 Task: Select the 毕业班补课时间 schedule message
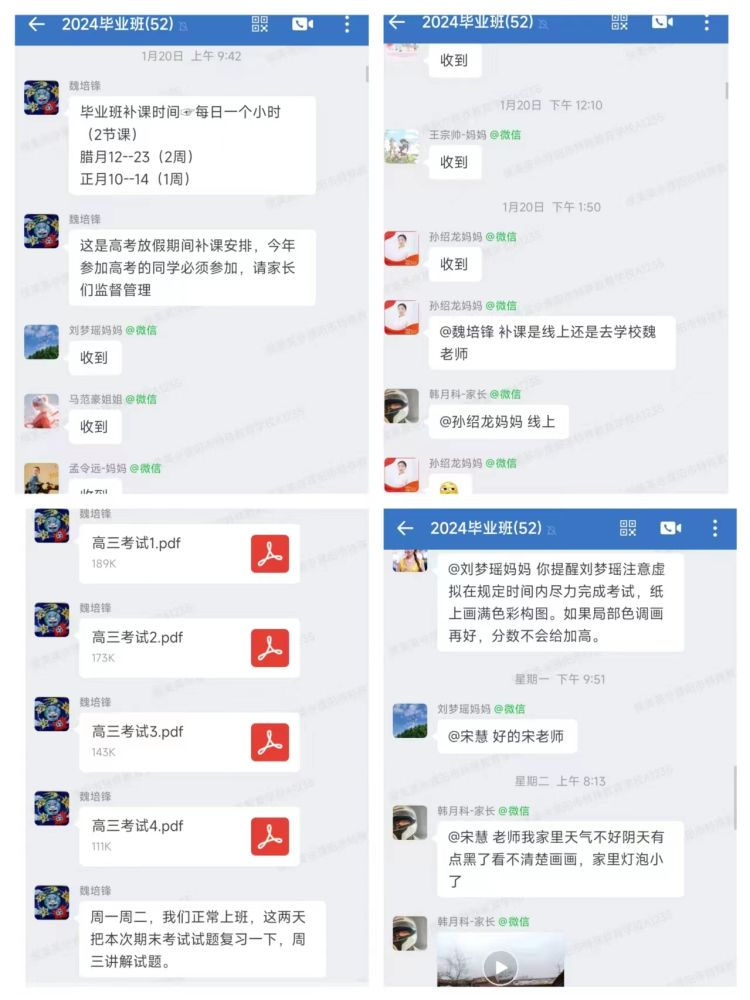click(192, 145)
